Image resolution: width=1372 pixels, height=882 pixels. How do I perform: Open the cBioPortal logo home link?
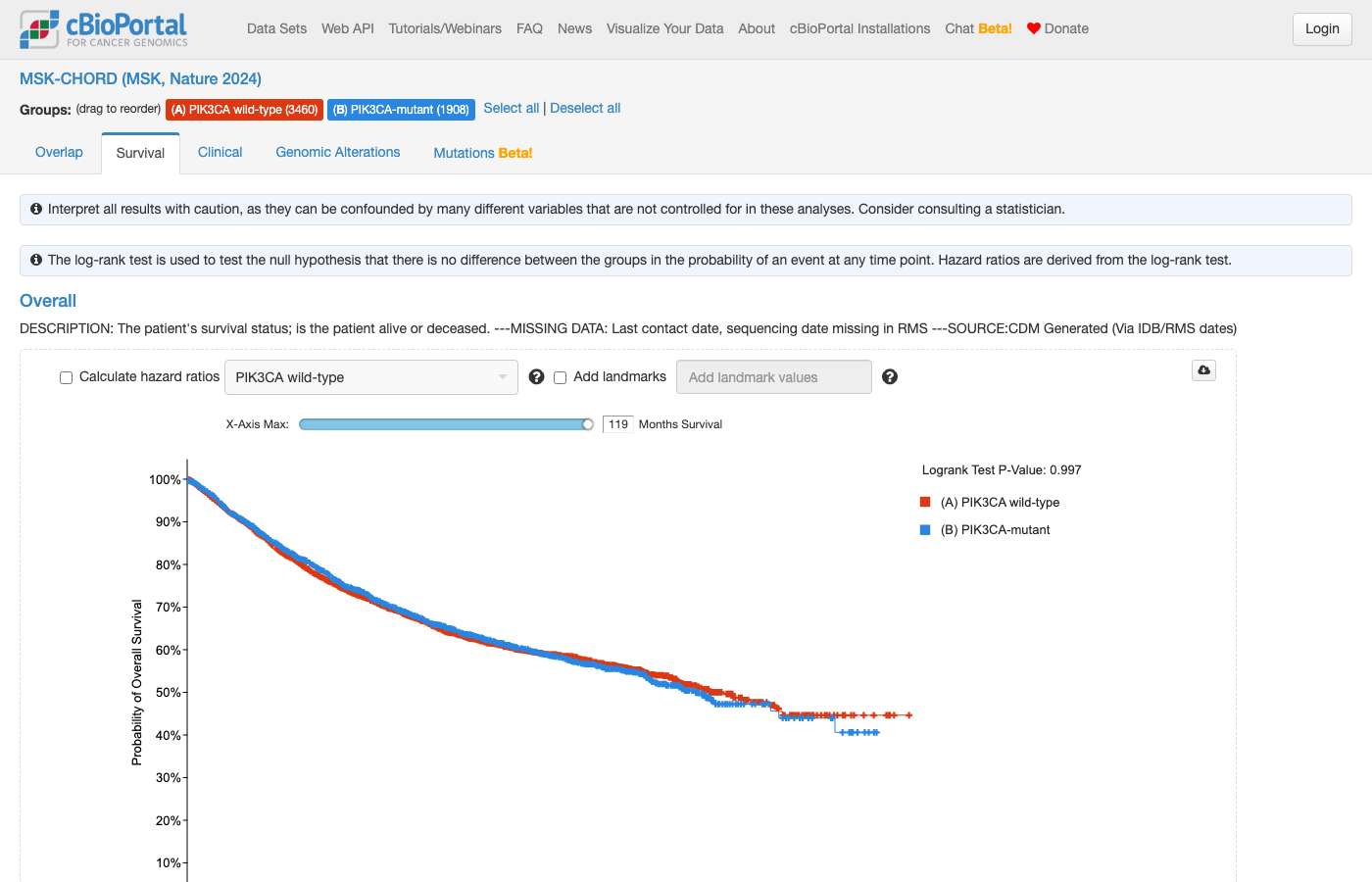click(x=104, y=29)
